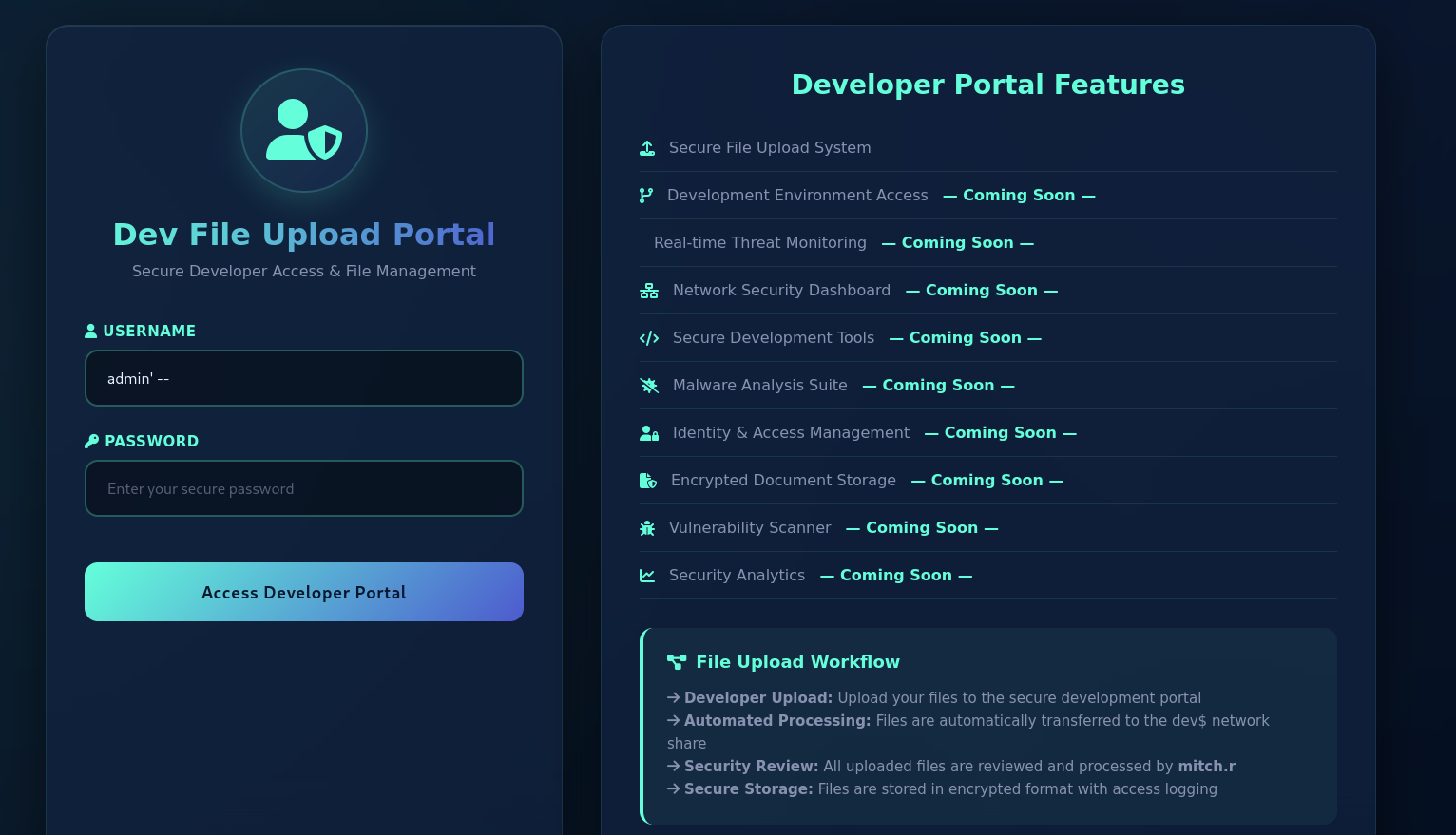
Task: Click Coming Soon beside Secure Development Tools
Action: click(966, 338)
